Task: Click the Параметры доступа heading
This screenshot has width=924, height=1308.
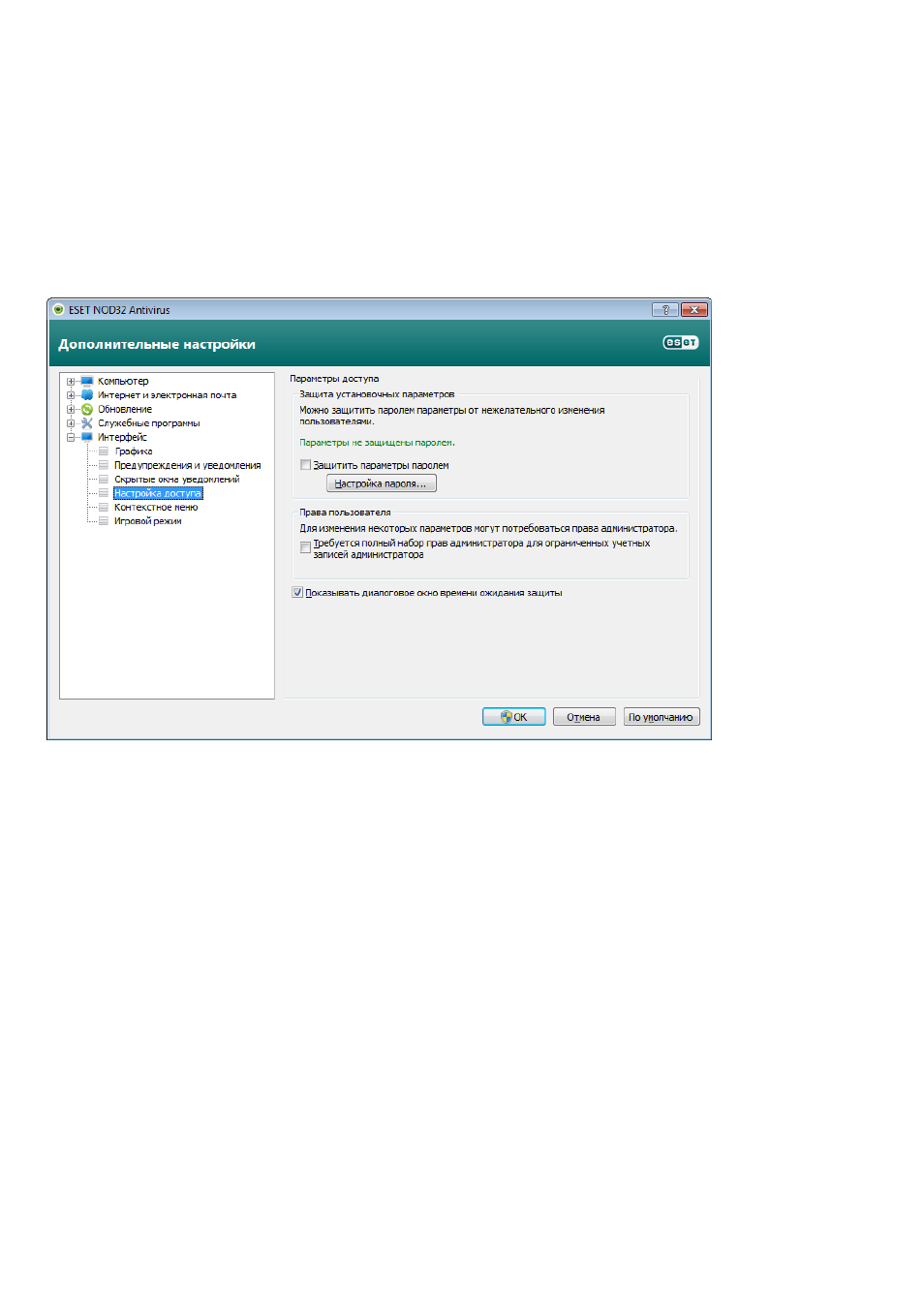Action: point(334,379)
